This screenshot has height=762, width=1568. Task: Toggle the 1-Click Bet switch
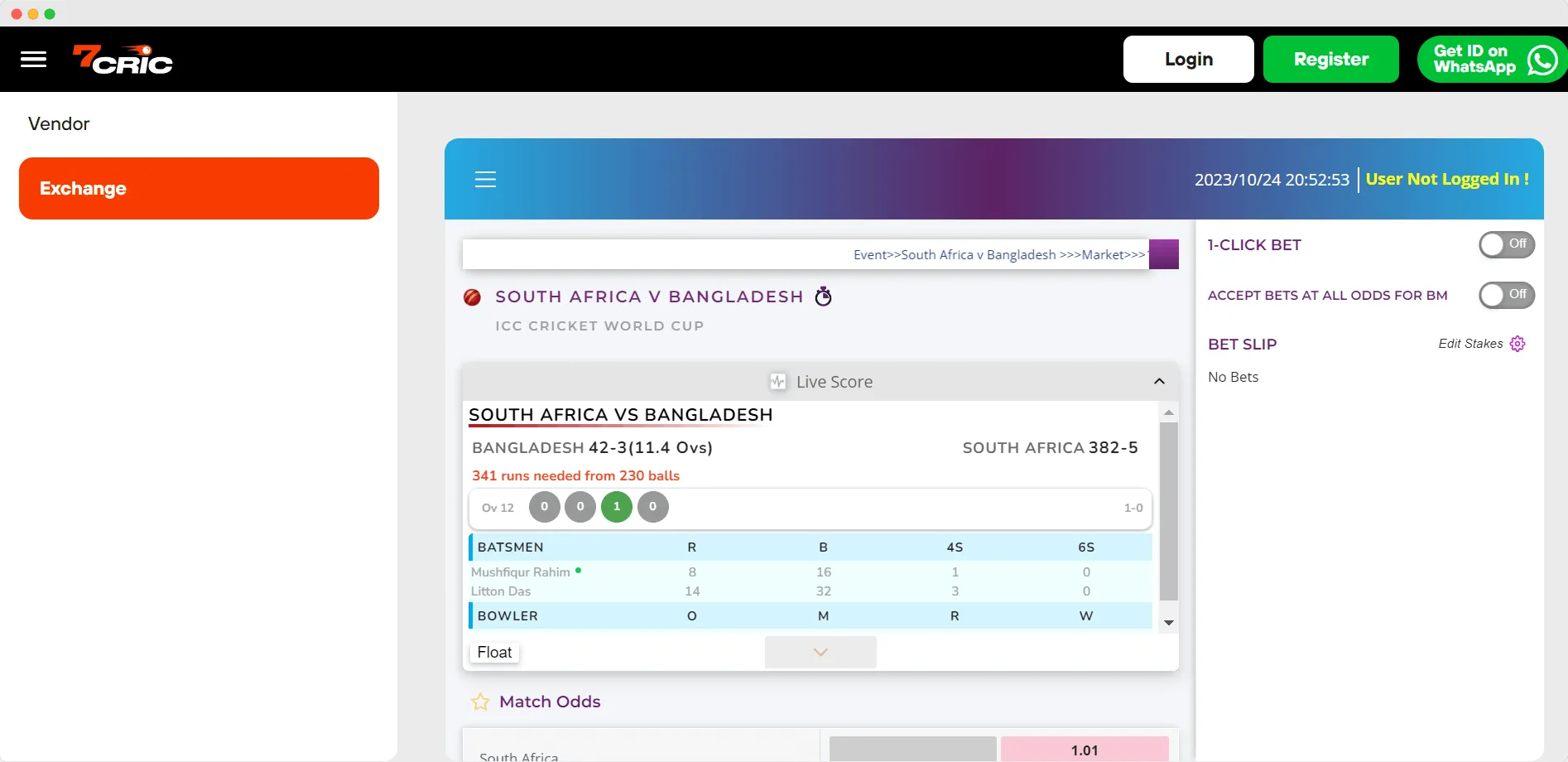(1507, 244)
